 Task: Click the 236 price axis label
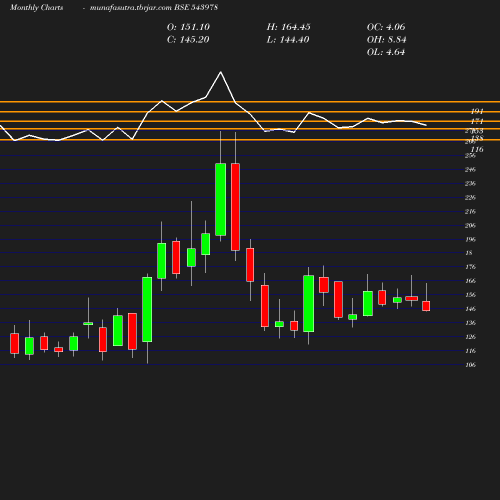470,184
